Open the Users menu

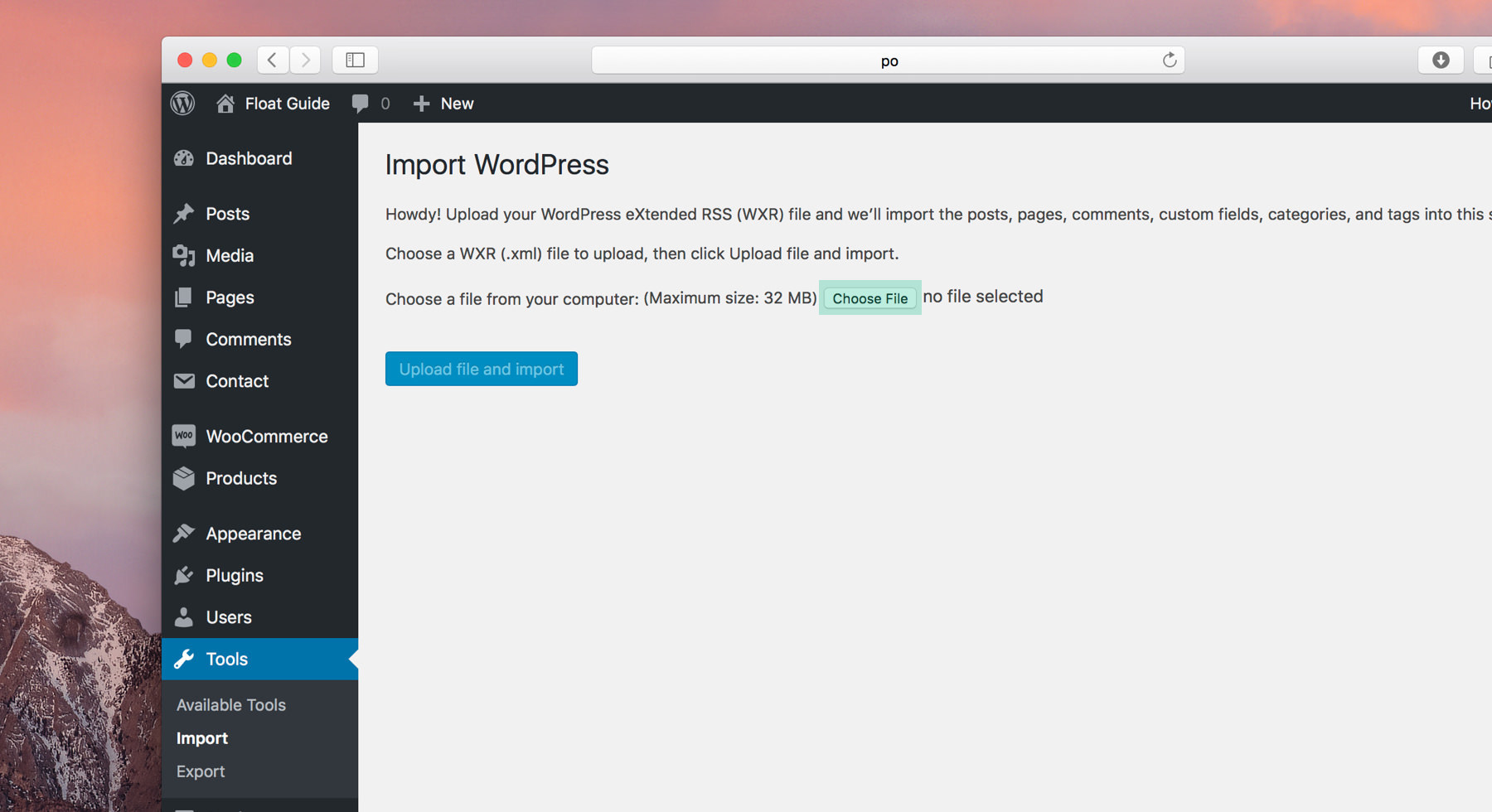[259, 617]
